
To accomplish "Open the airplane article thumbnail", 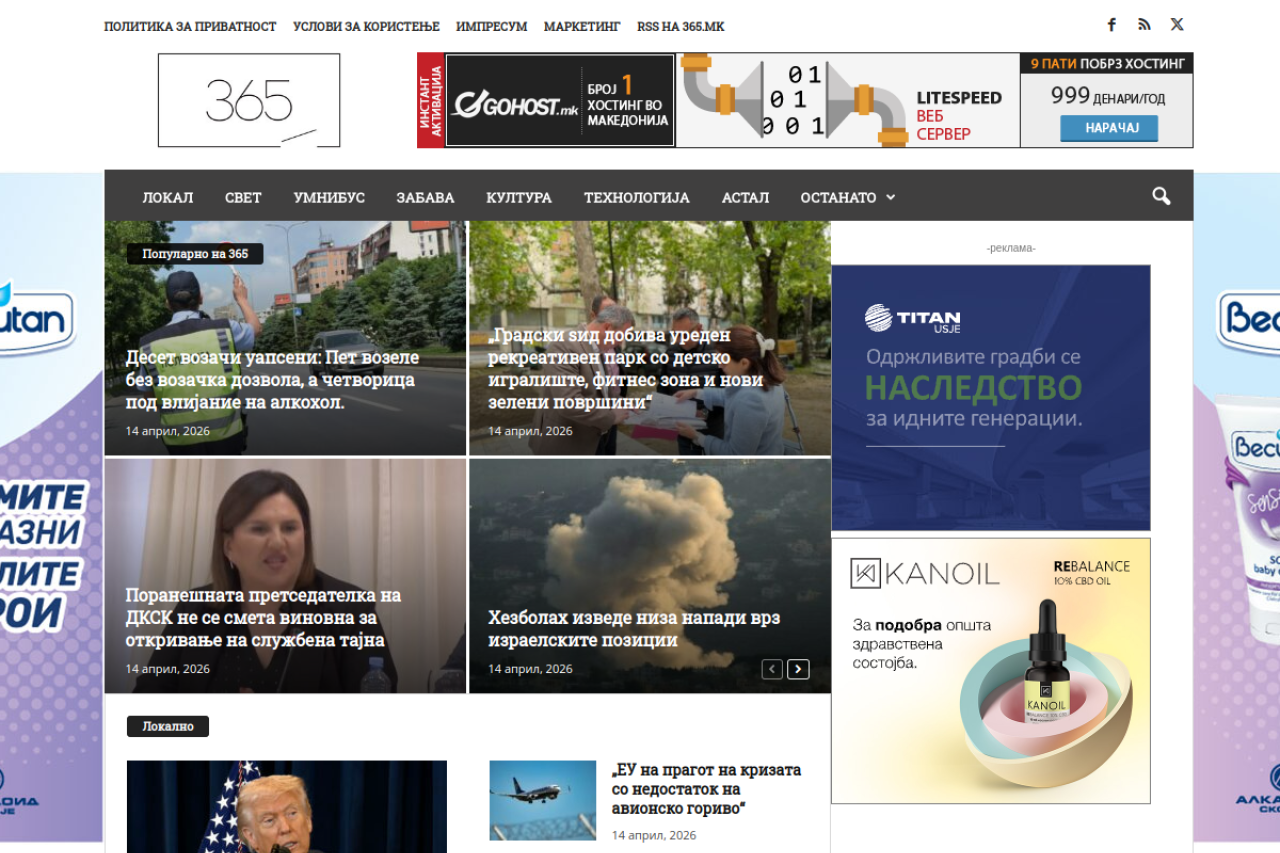I will click(542, 800).
